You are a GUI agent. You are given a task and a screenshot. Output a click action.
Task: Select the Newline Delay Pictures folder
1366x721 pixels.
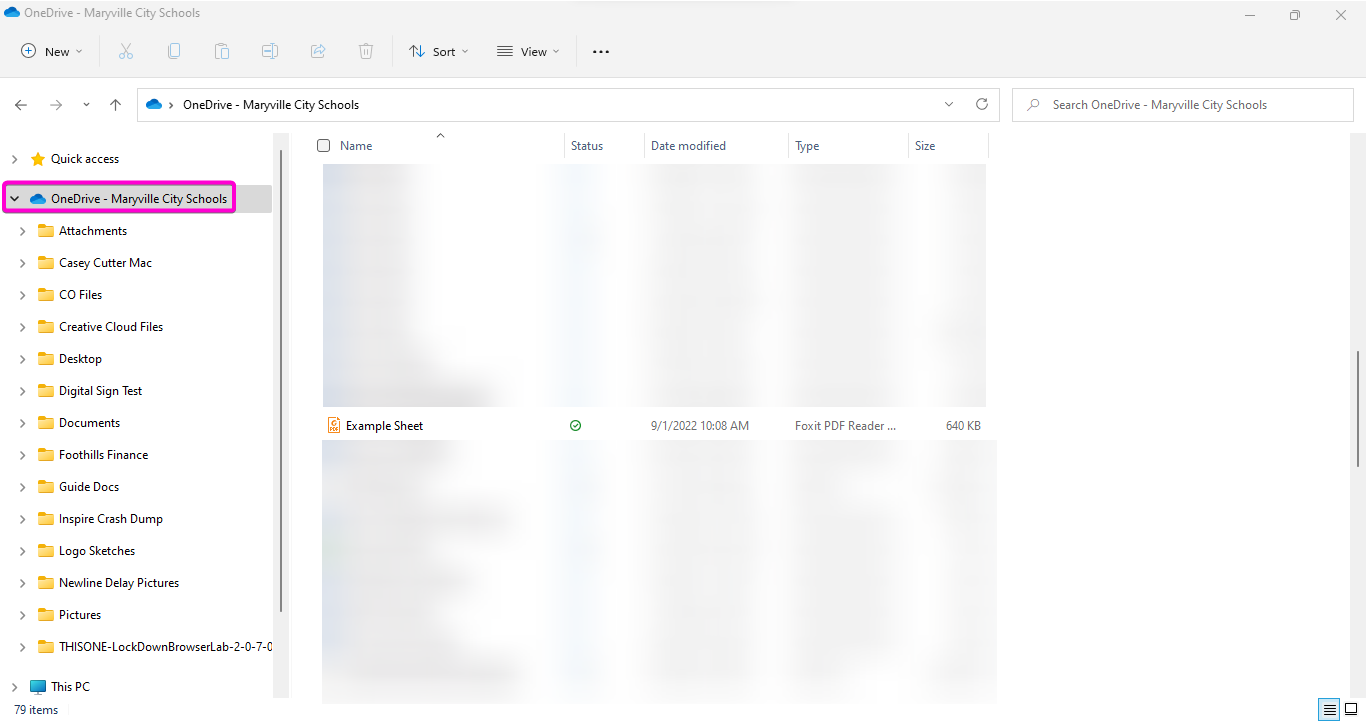pyautogui.click(x=119, y=583)
